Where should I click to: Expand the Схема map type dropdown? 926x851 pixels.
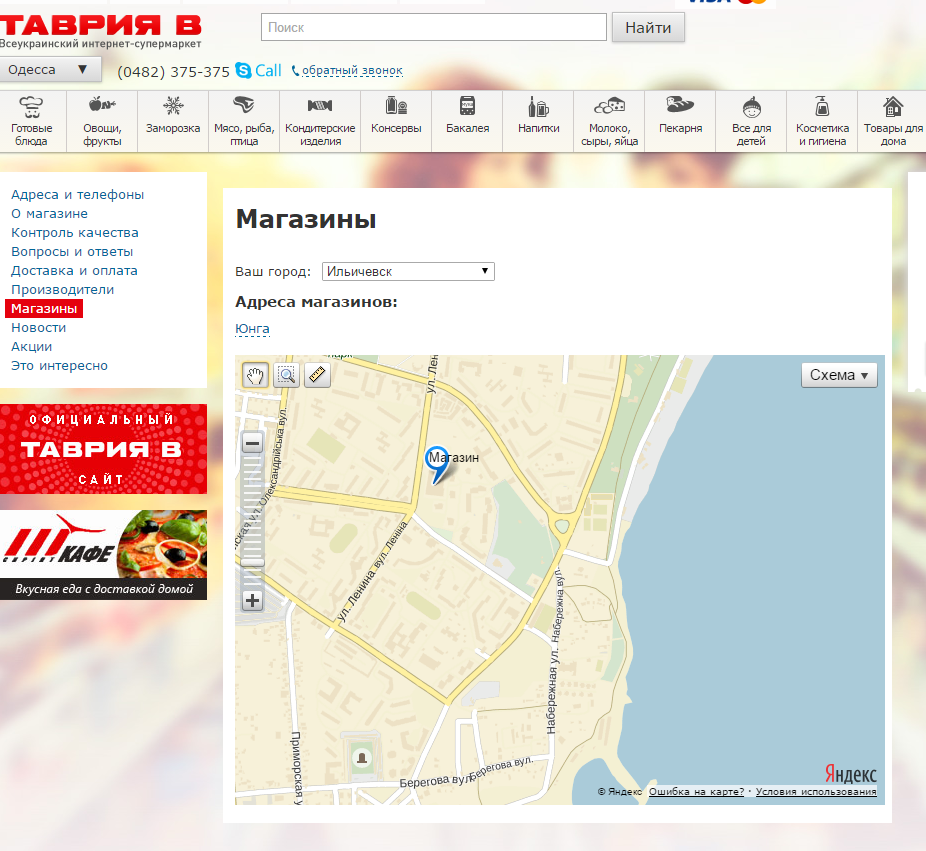click(x=839, y=375)
